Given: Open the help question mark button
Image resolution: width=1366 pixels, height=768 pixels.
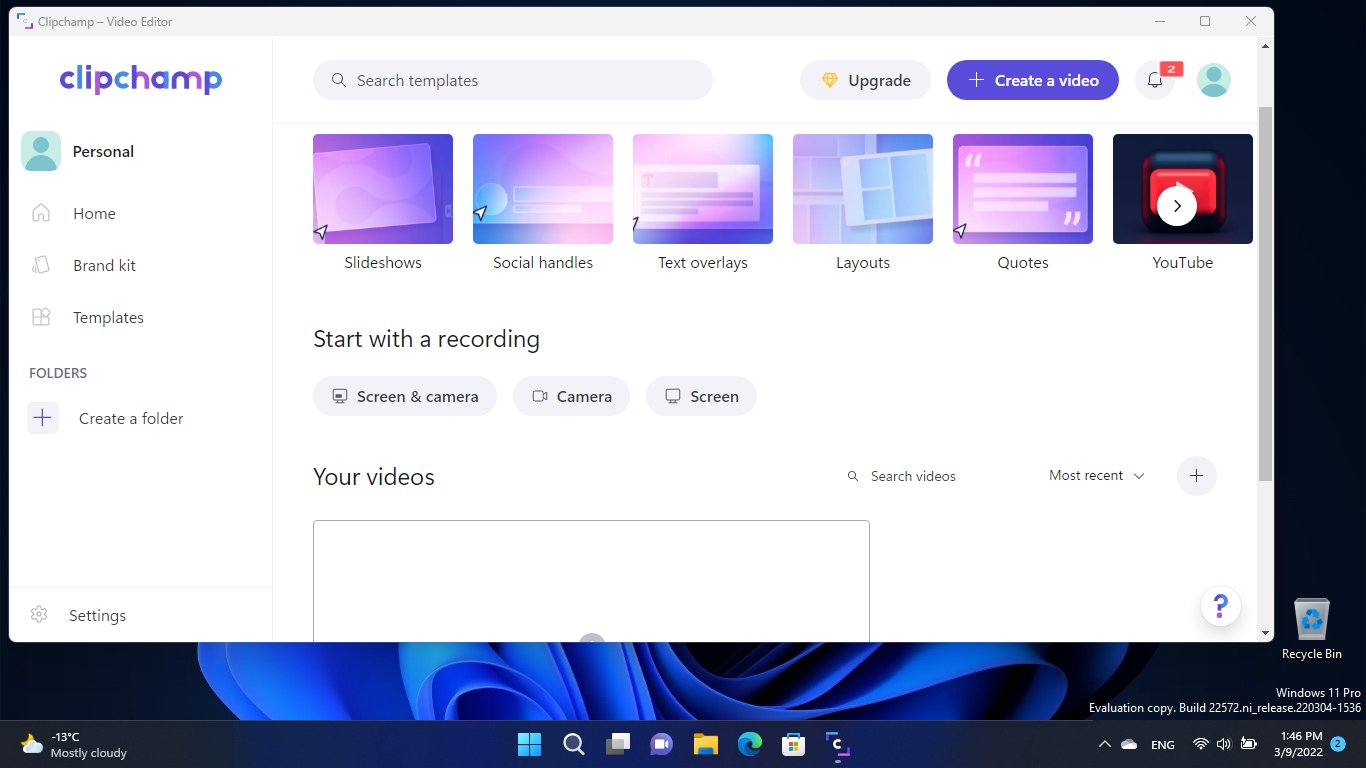Looking at the screenshot, I should 1221,606.
